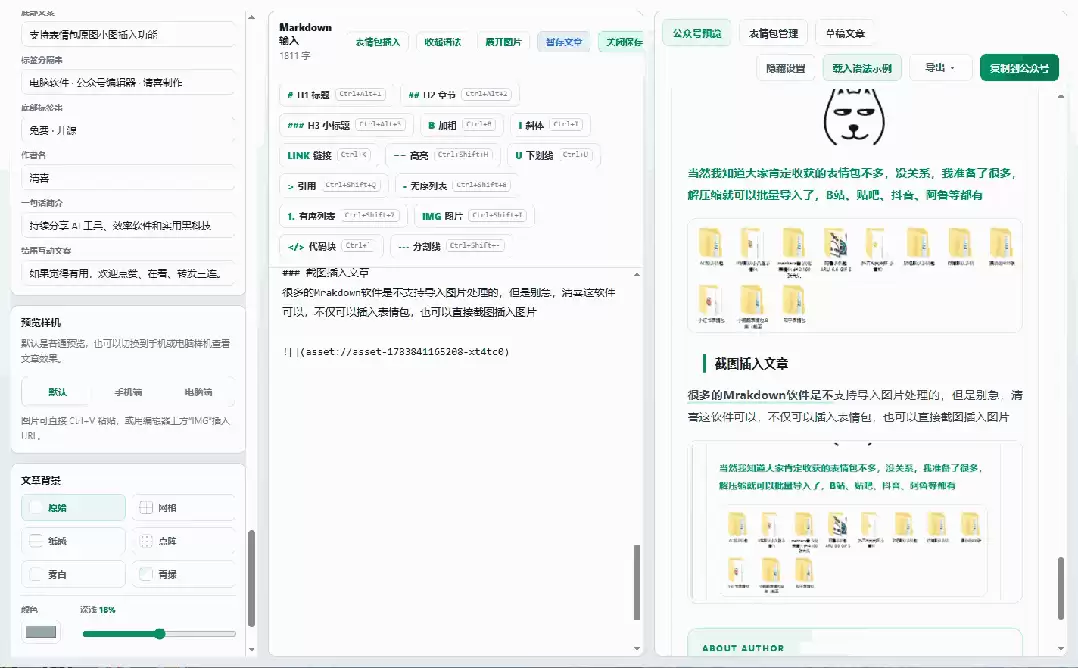Insert a 分割线 horizontal divider
The width and height of the screenshot is (1078, 668).
pos(452,246)
